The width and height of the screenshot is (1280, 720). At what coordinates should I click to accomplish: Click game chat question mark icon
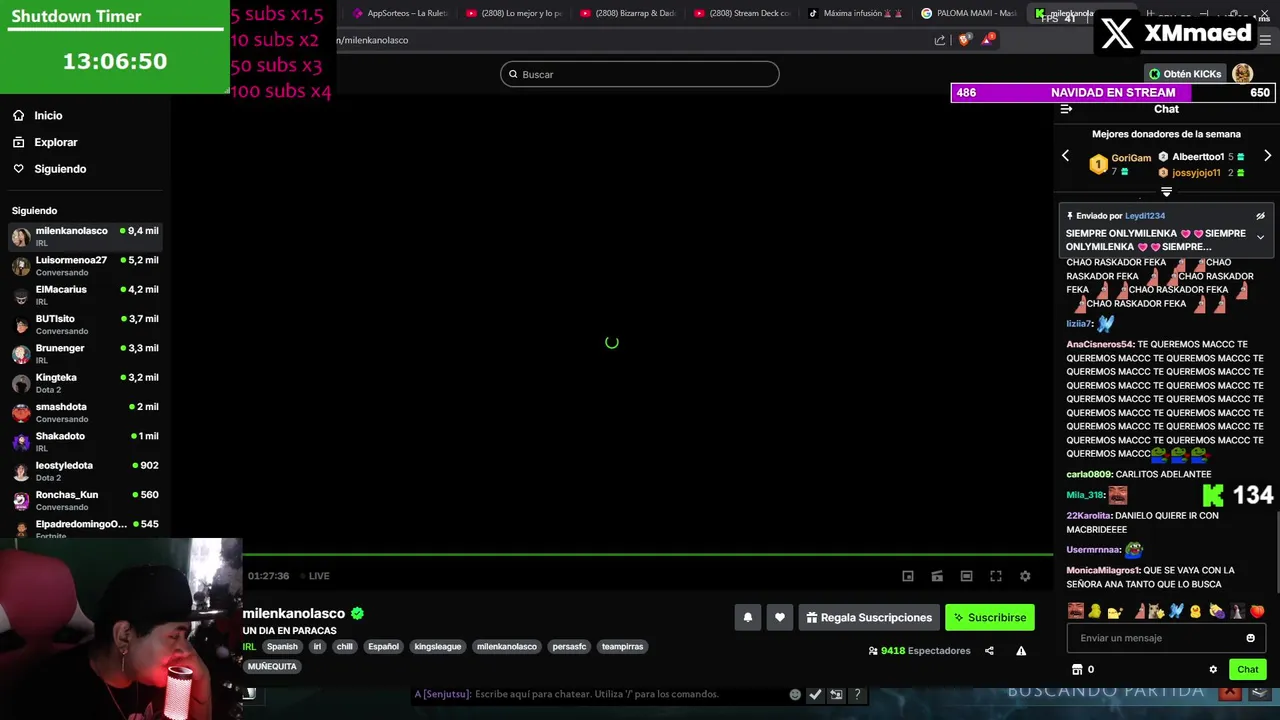coord(857,694)
